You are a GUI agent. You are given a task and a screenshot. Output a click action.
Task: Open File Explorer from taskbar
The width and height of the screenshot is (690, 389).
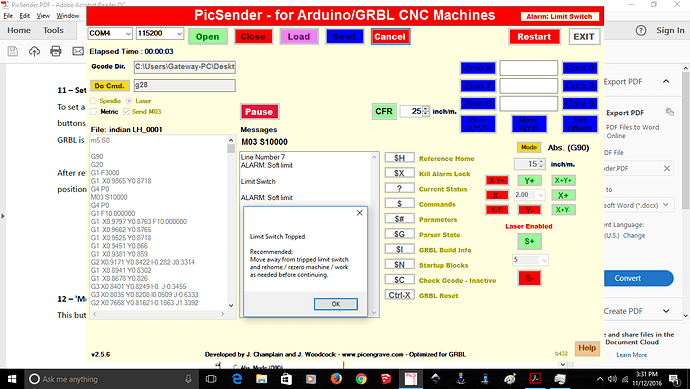(x=261, y=379)
